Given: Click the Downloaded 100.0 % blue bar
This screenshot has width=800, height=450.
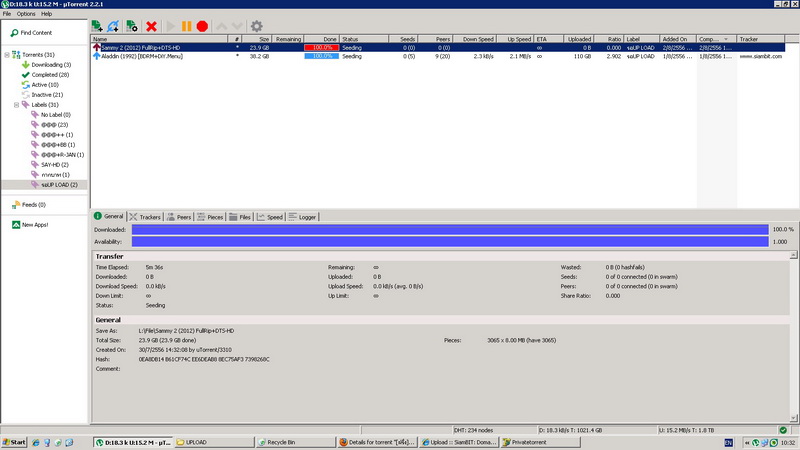Looking at the screenshot, I should (x=450, y=230).
